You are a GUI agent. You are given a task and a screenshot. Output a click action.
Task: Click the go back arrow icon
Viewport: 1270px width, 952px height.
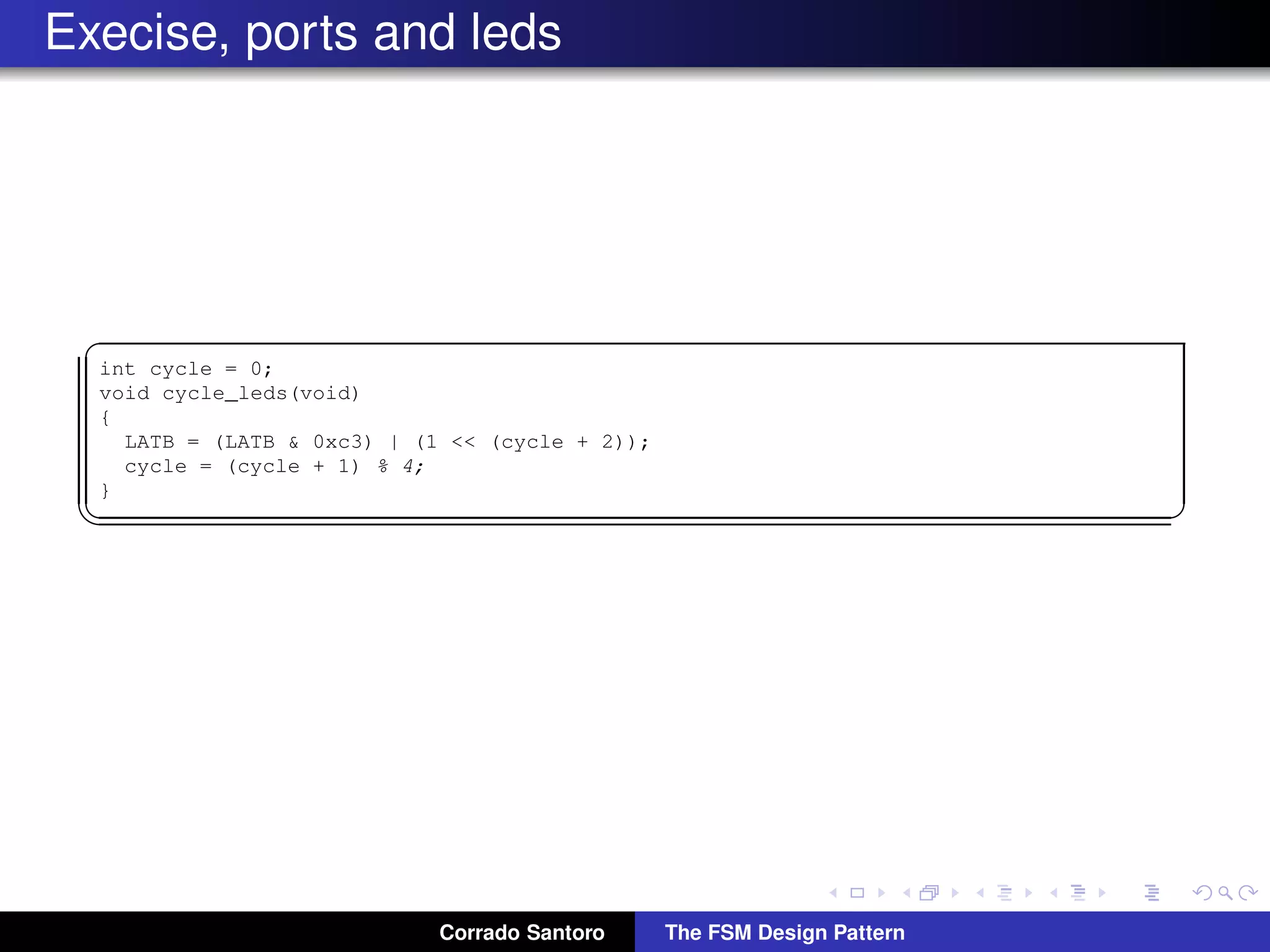point(1202,892)
